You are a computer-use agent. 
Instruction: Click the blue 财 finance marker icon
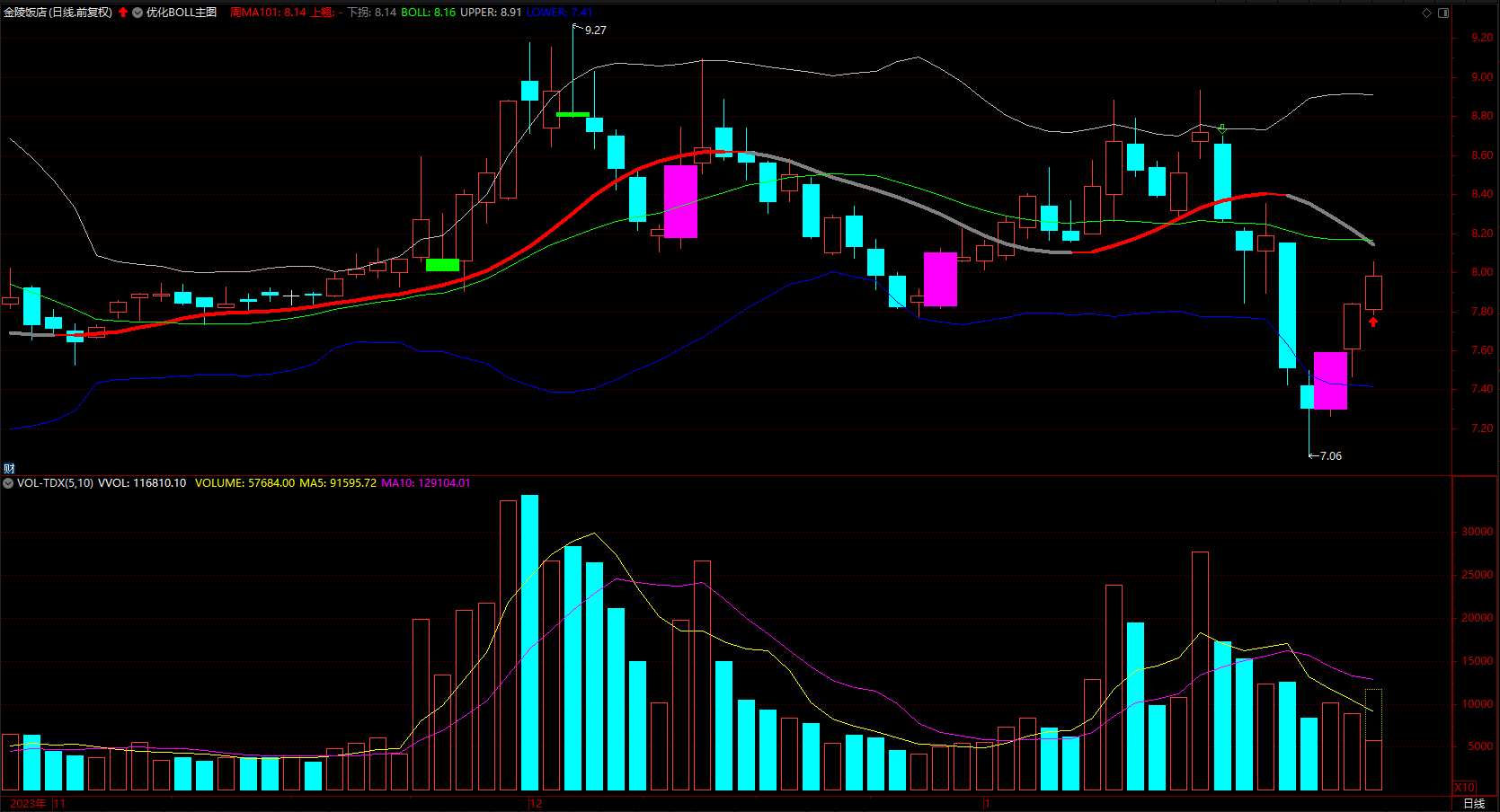point(9,468)
